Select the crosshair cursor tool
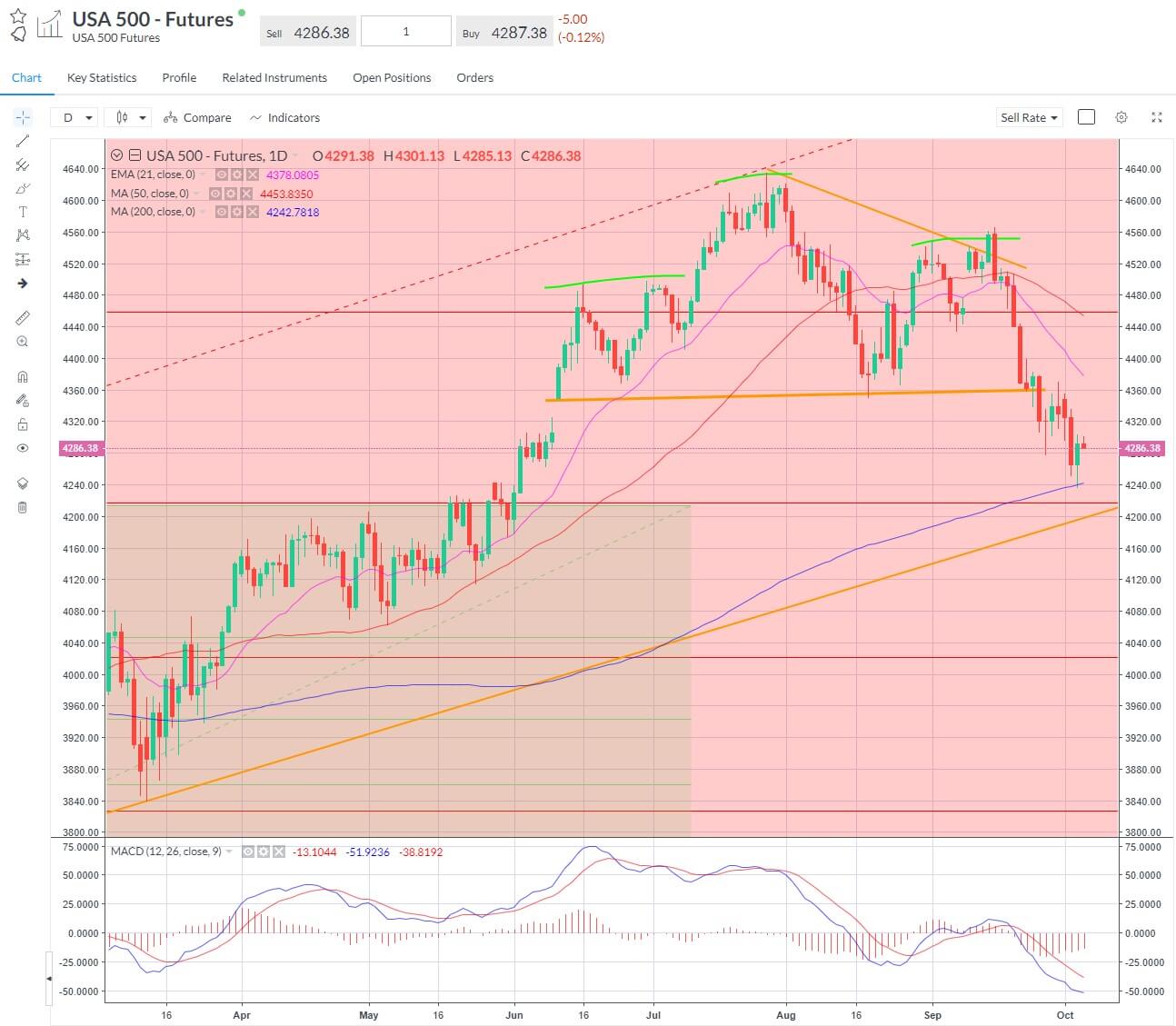This screenshot has width=1176, height=1026. (x=23, y=117)
